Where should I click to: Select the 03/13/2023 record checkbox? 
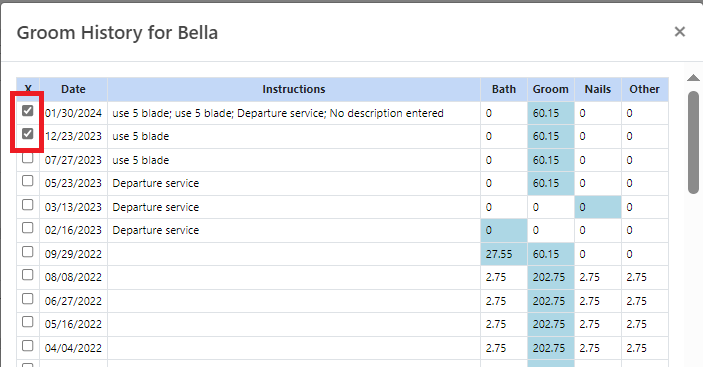[28, 204]
